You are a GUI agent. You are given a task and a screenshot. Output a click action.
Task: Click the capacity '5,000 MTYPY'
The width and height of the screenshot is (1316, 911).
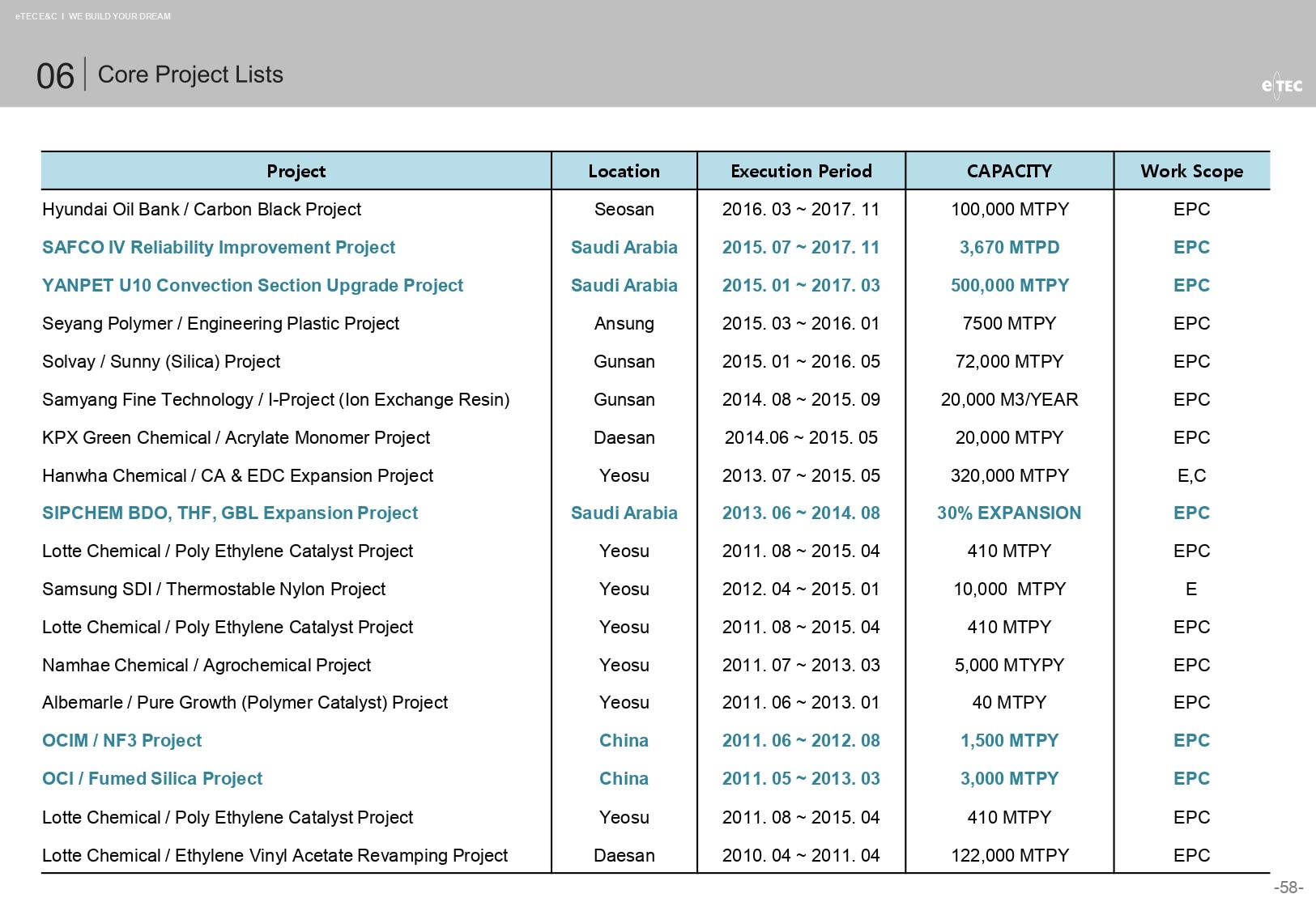[1009, 665]
